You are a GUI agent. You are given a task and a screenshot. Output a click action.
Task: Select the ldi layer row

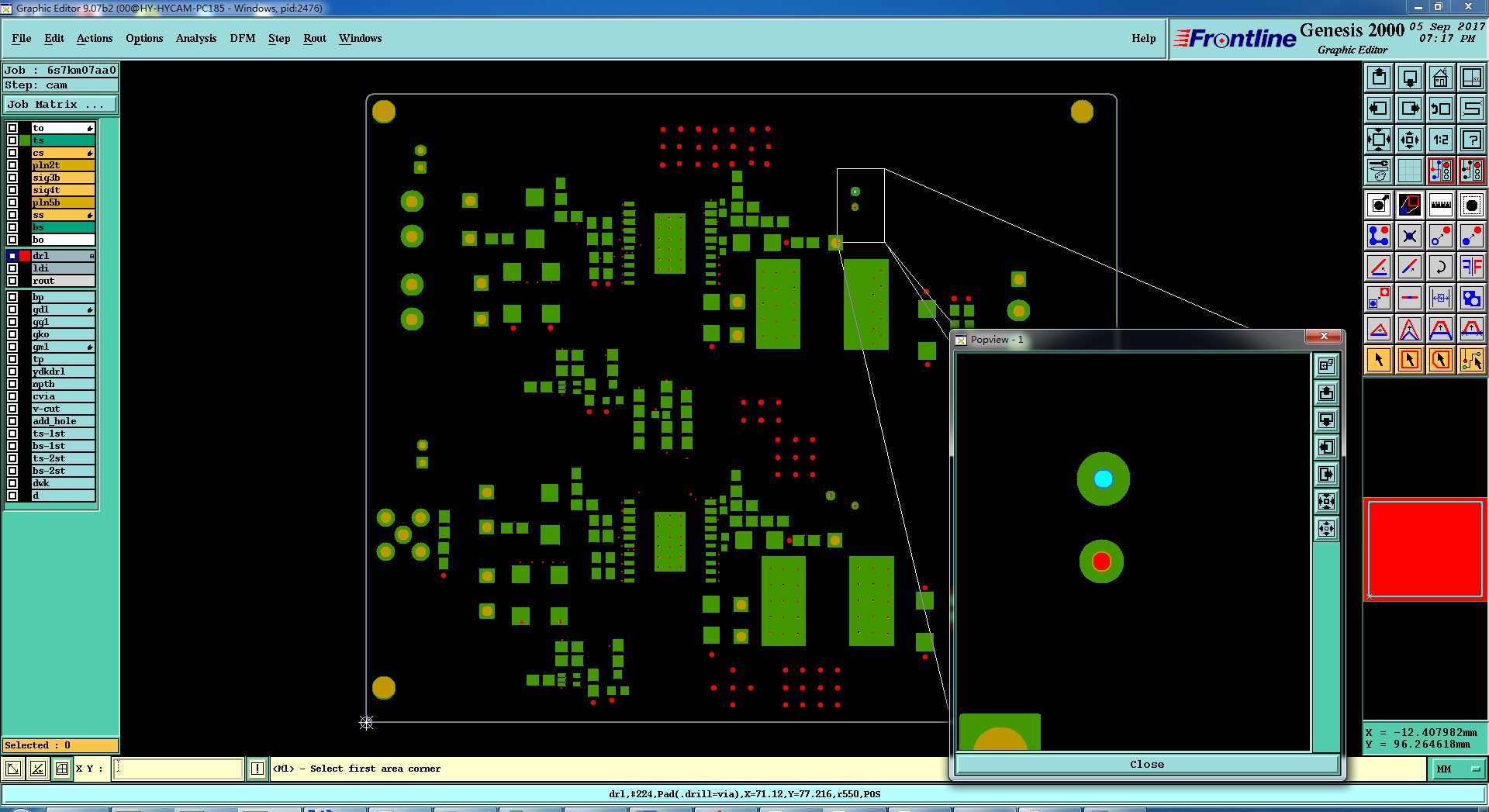[63, 268]
